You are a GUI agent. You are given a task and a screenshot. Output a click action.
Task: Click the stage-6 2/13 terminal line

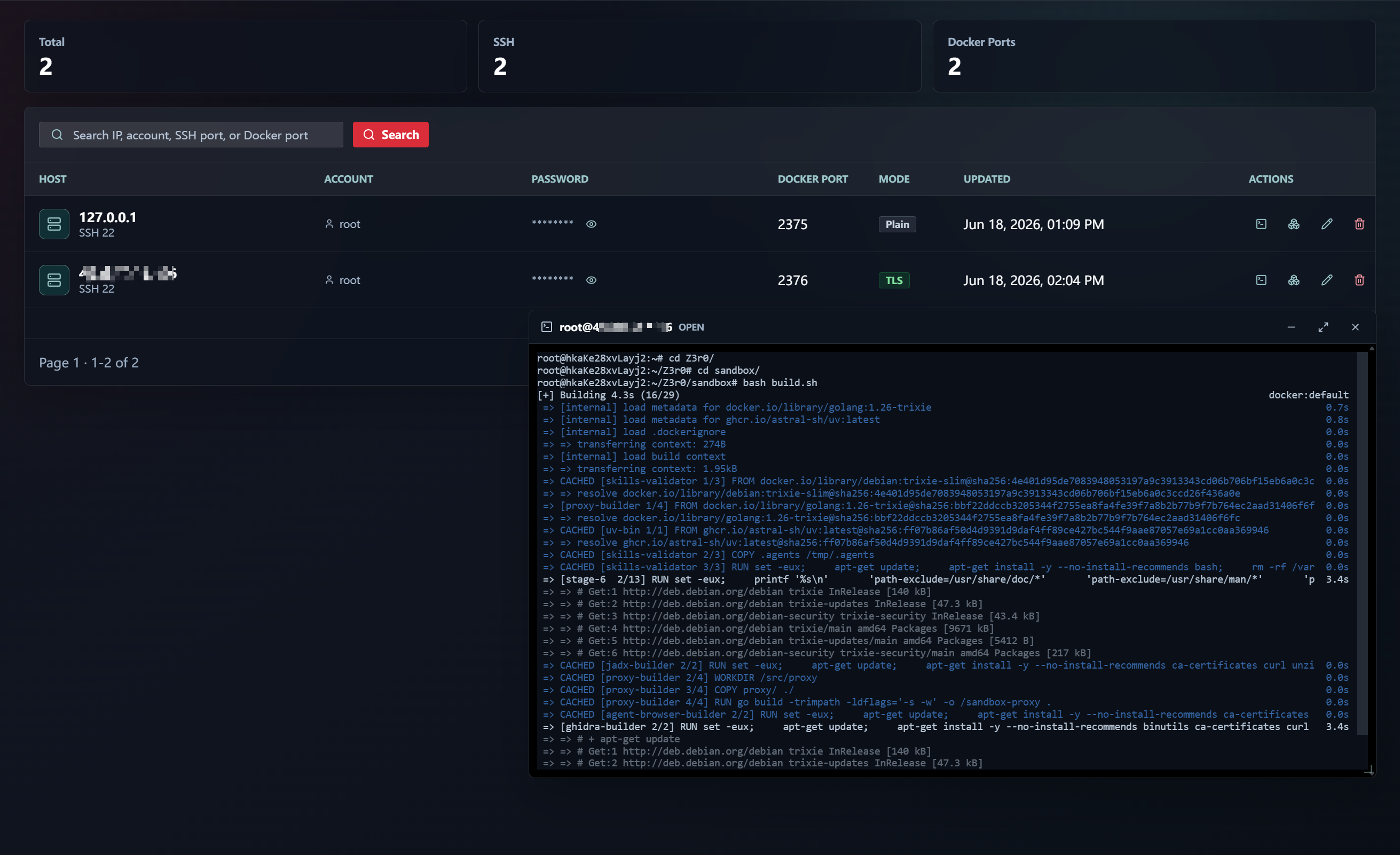pos(946,579)
